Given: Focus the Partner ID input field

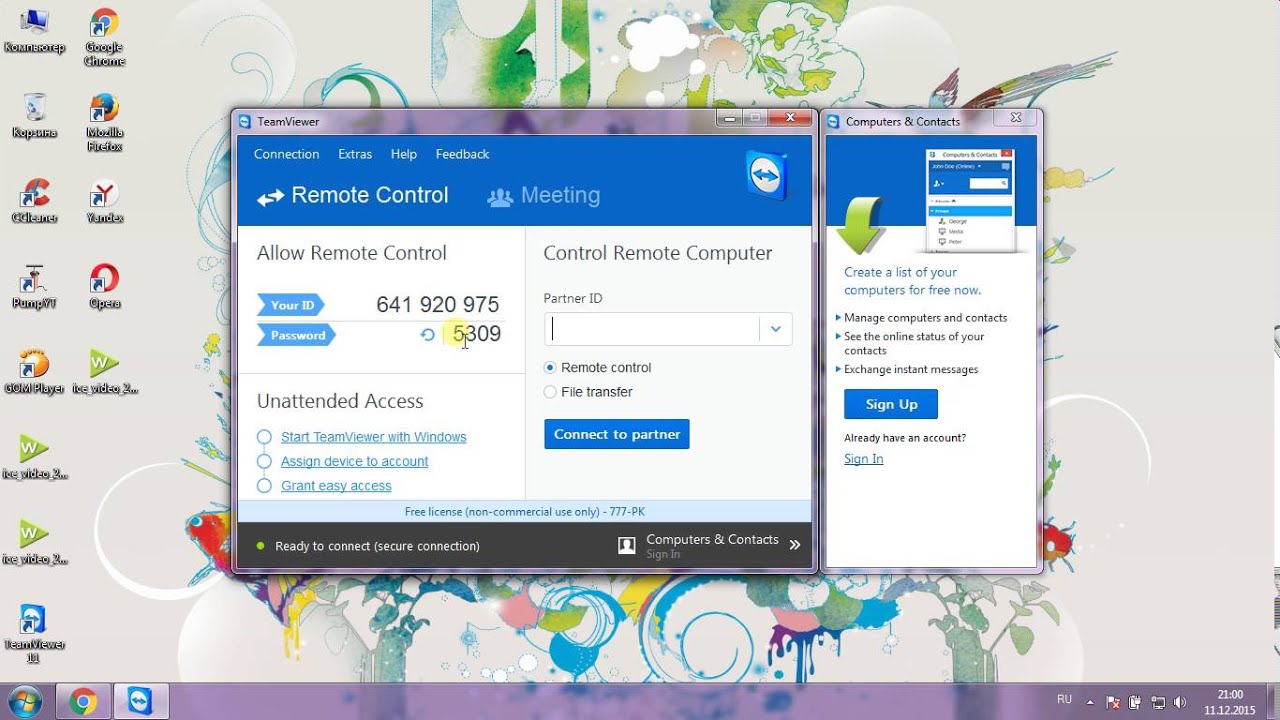Looking at the screenshot, I should pyautogui.click(x=652, y=329).
